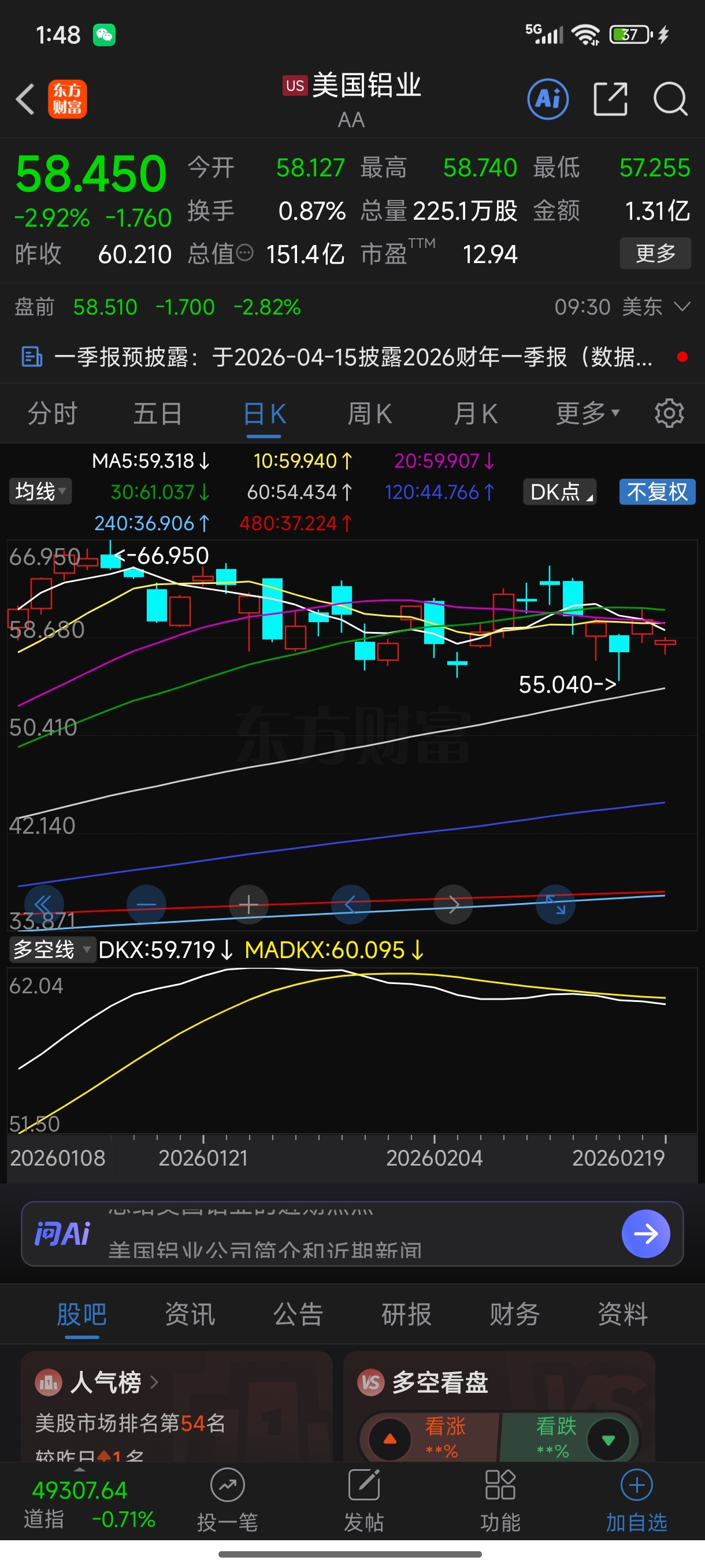Tap the 问Ai logo
This screenshot has width=705, height=1568.
62,1234
